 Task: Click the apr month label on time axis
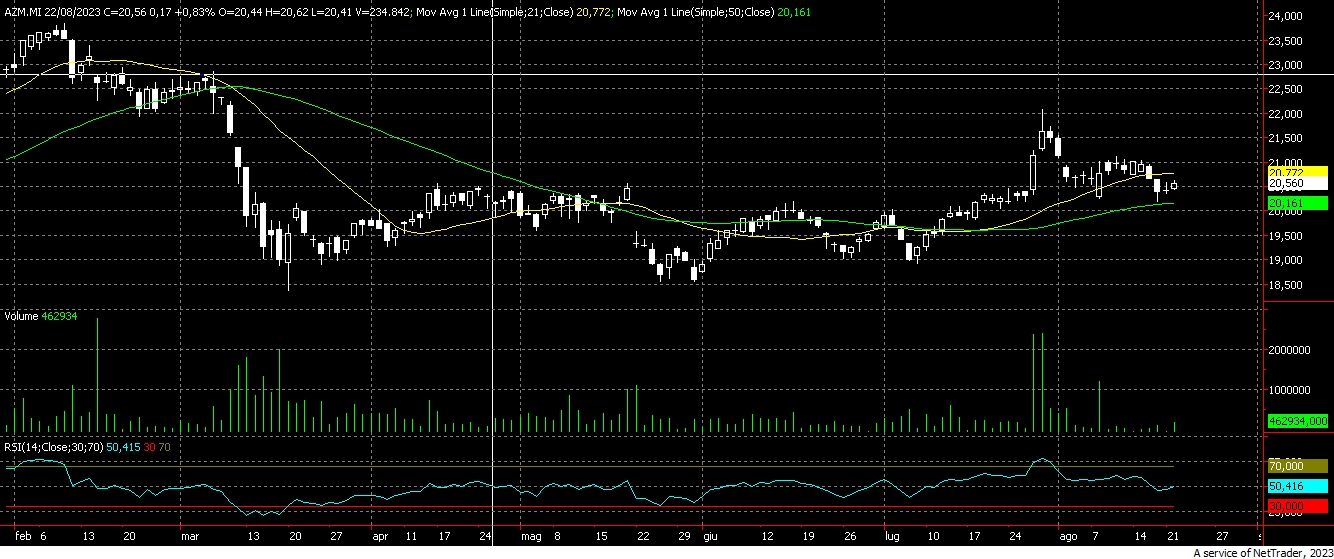(x=379, y=536)
